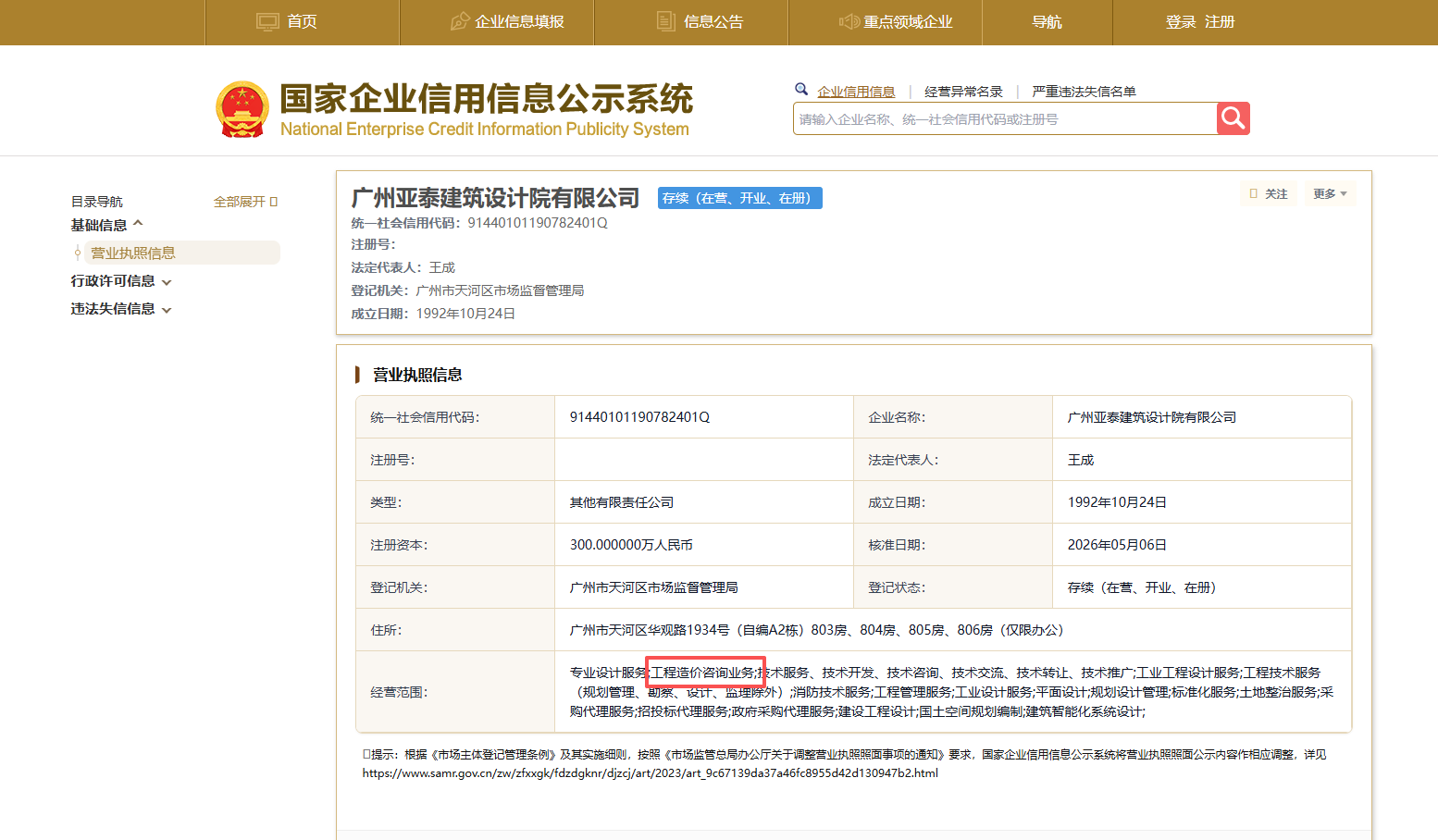1438x840 pixels.
Task: Click the legal representative 王成 in table
Action: [x=1081, y=460]
